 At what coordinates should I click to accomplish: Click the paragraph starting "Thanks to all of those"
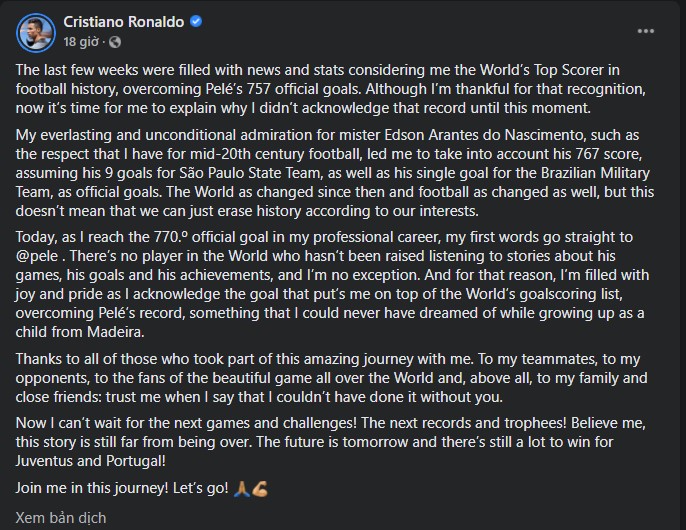332,378
